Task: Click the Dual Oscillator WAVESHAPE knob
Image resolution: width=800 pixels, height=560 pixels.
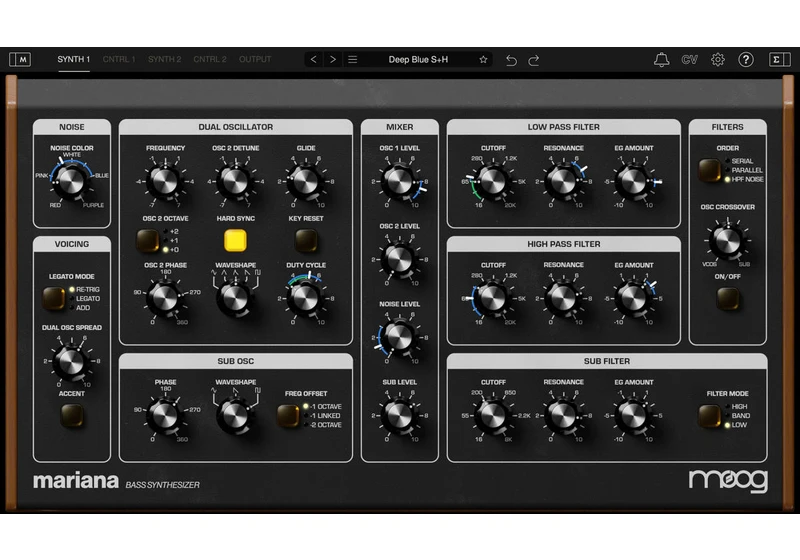Action: [x=235, y=299]
